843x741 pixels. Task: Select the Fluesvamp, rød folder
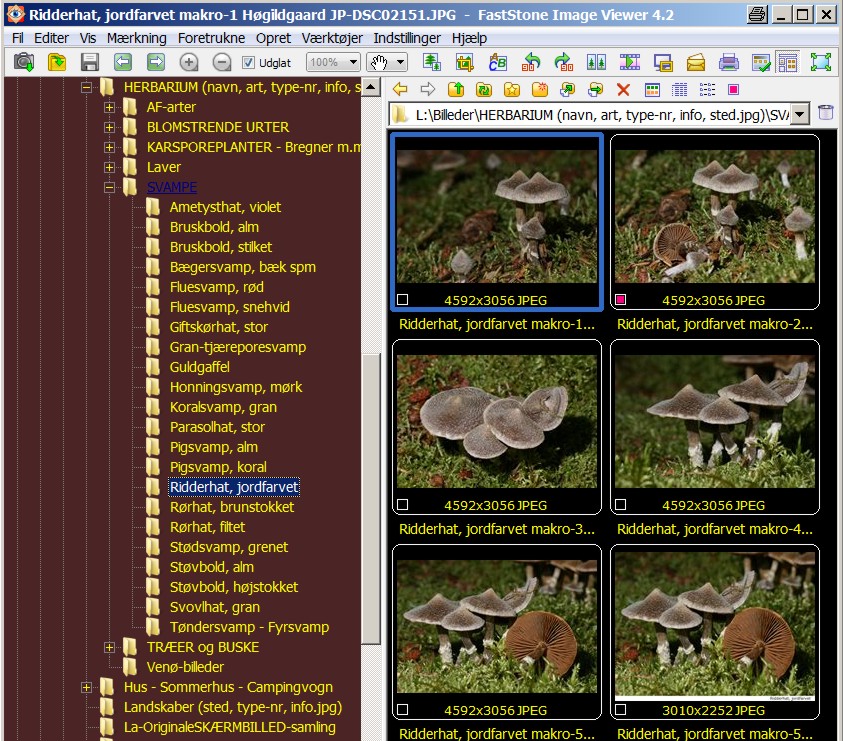pos(216,287)
